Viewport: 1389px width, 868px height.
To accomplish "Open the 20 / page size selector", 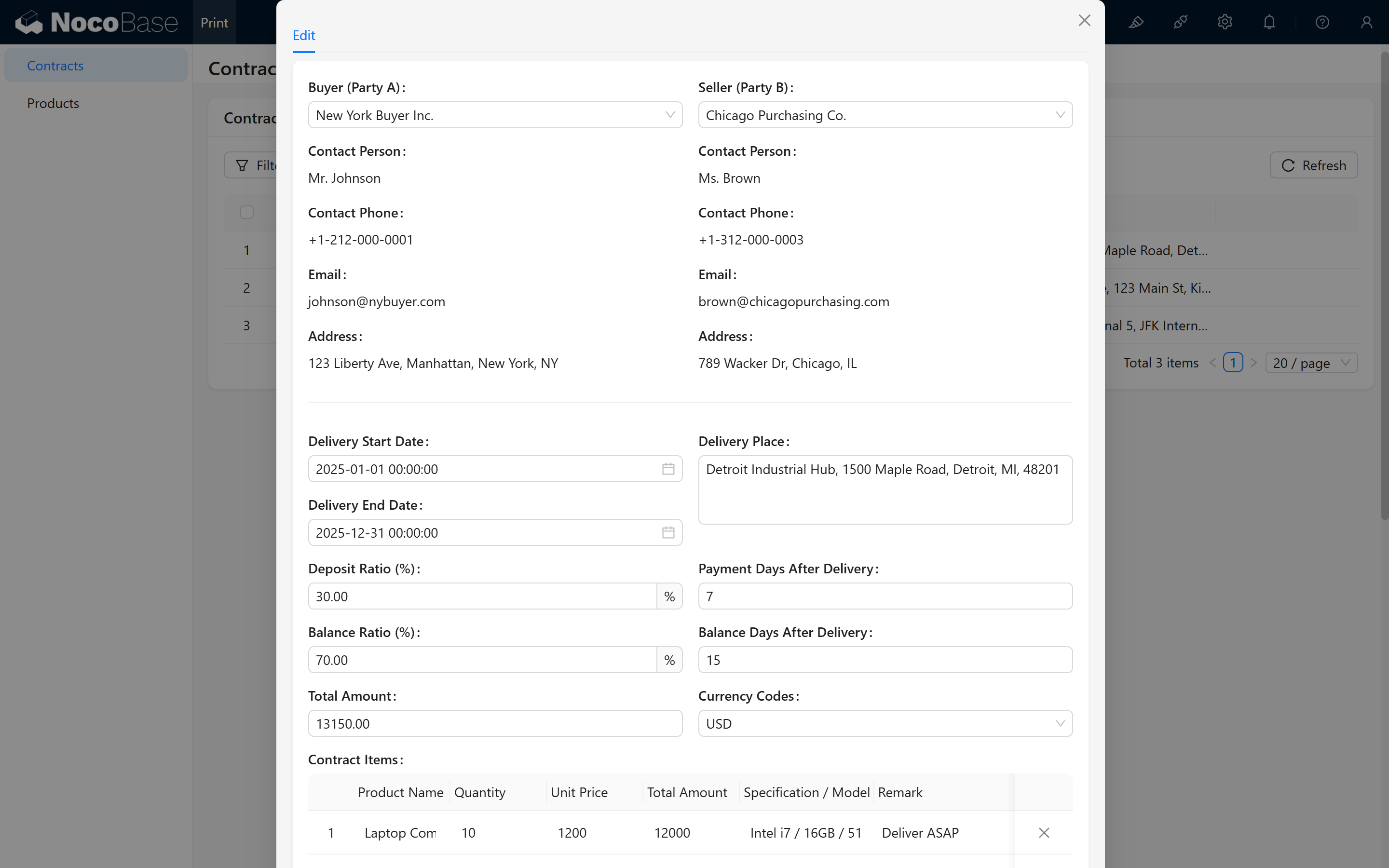I will point(1310,363).
